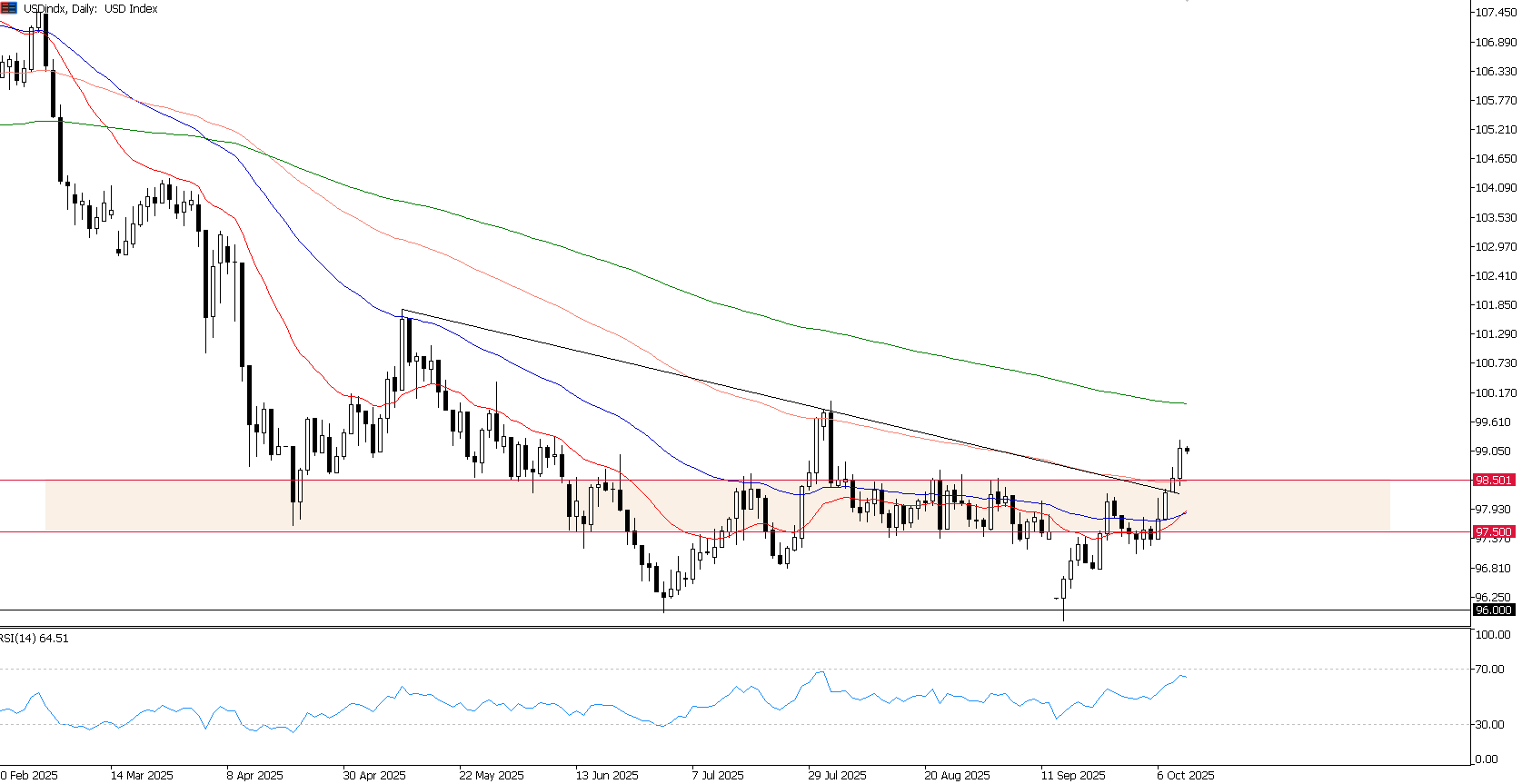Click the 14 Mar 2025 date label

(142, 775)
